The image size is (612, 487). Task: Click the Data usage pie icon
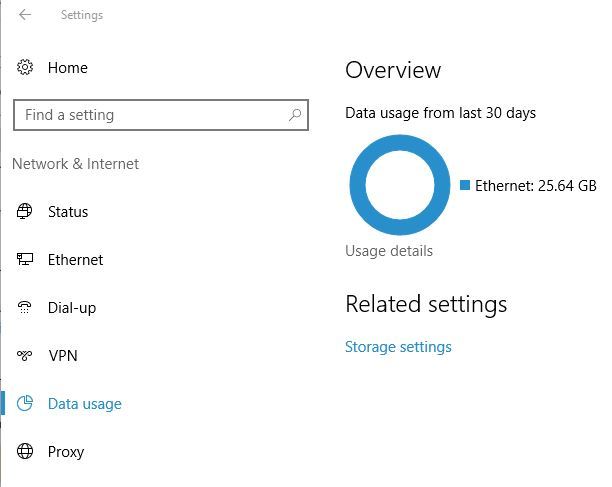point(25,404)
